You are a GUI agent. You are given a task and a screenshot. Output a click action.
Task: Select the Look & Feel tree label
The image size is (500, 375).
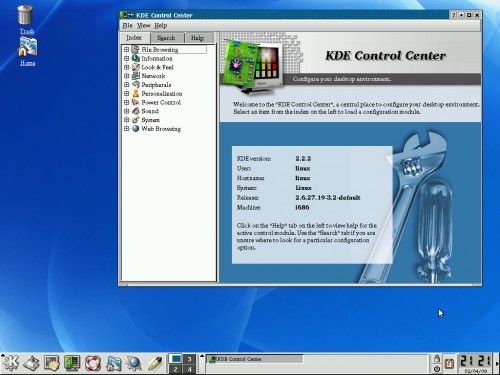[x=157, y=67]
